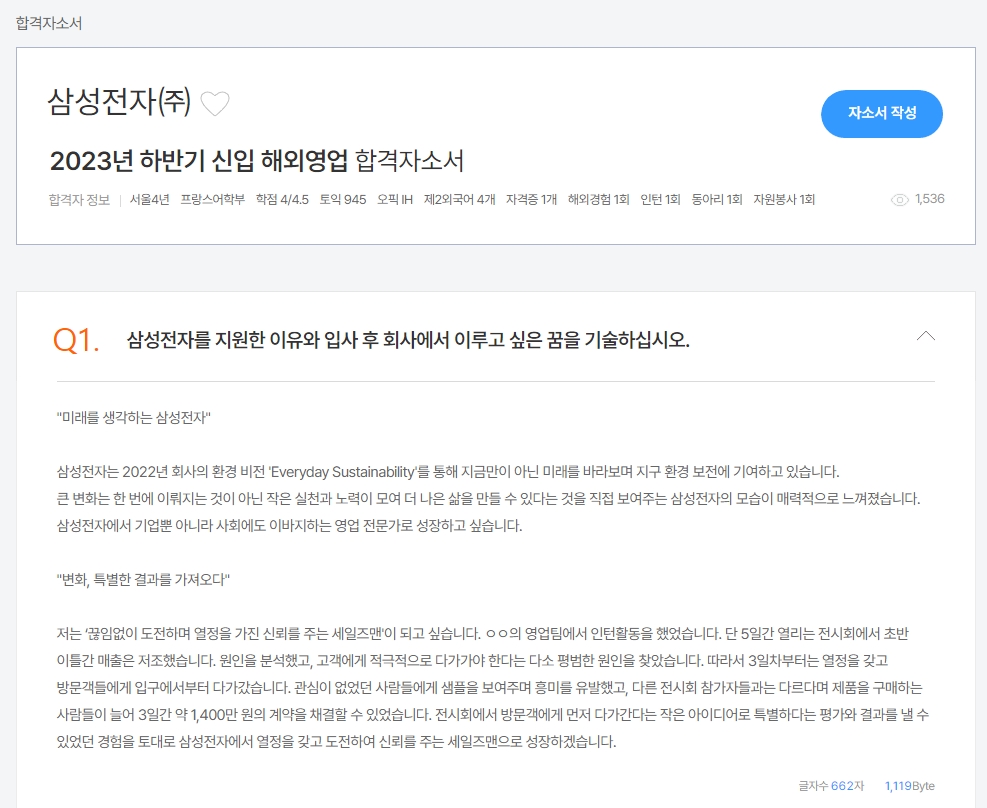Screen dimensions: 987x808
Task: Favorite 삼성전자(주) with the heart icon
Action: tap(215, 104)
